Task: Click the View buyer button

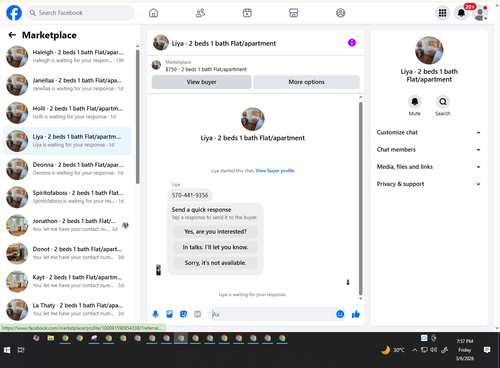Action: click(x=201, y=82)
